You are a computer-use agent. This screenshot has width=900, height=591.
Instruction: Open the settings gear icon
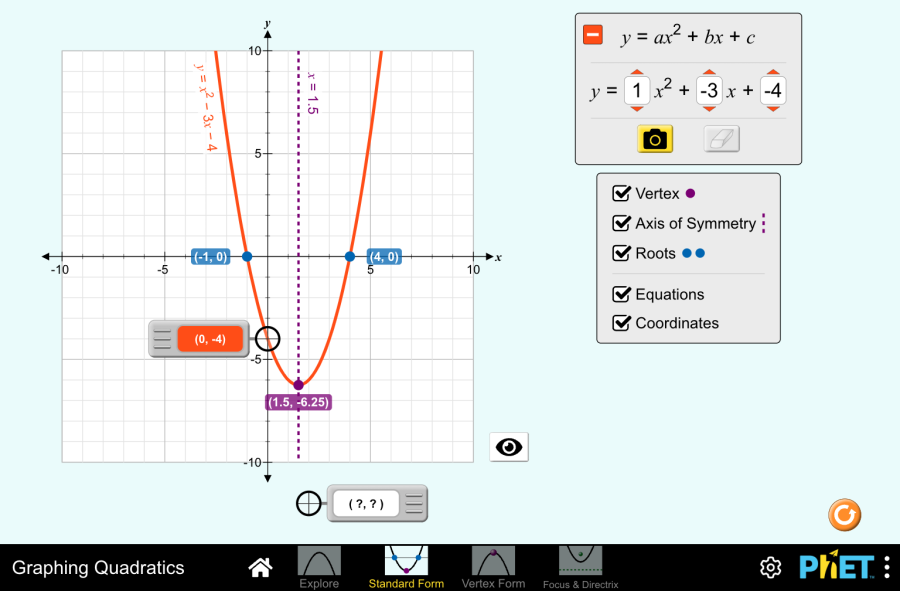[770, 567]
